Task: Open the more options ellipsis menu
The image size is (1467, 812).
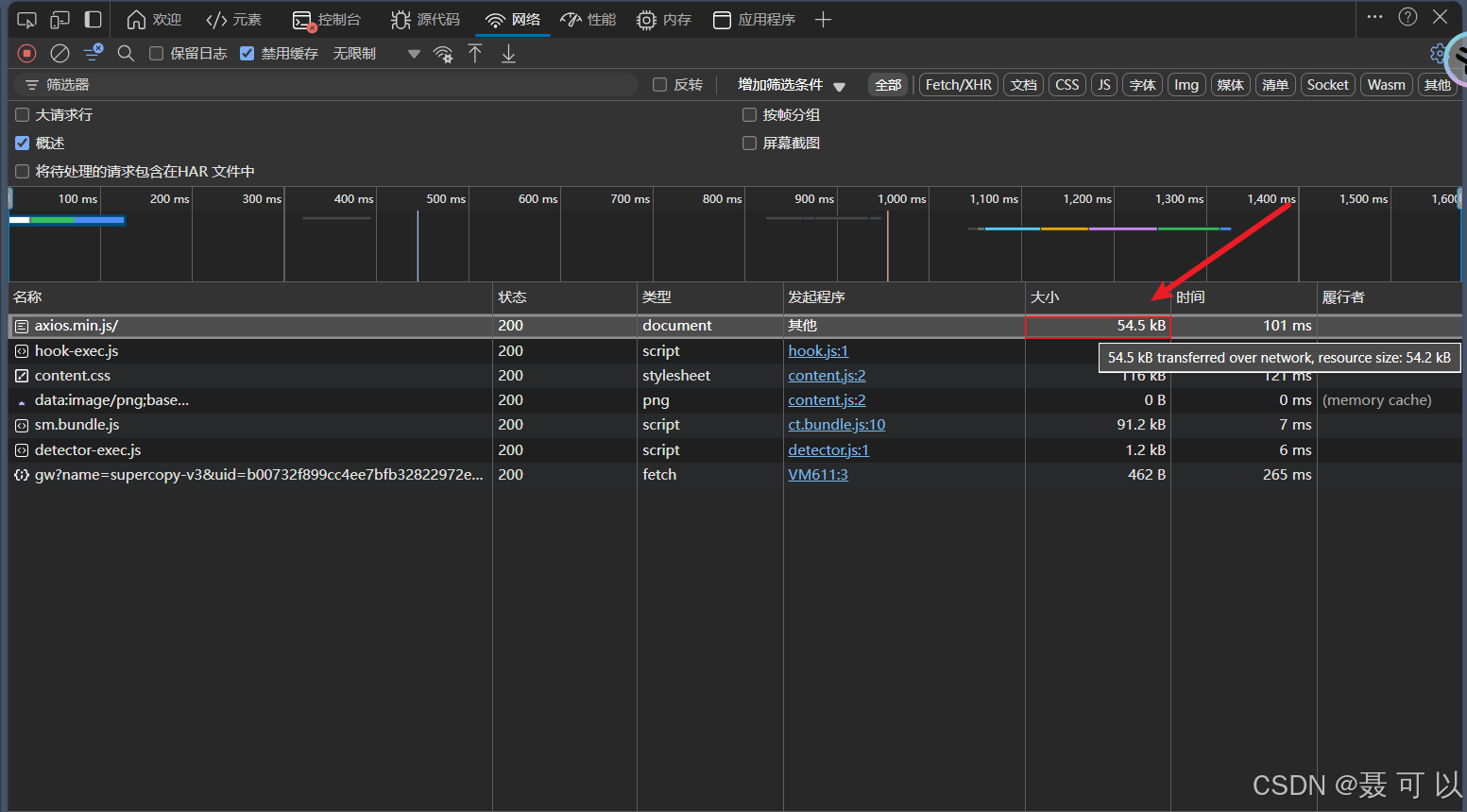Action: click(1374, 17)
